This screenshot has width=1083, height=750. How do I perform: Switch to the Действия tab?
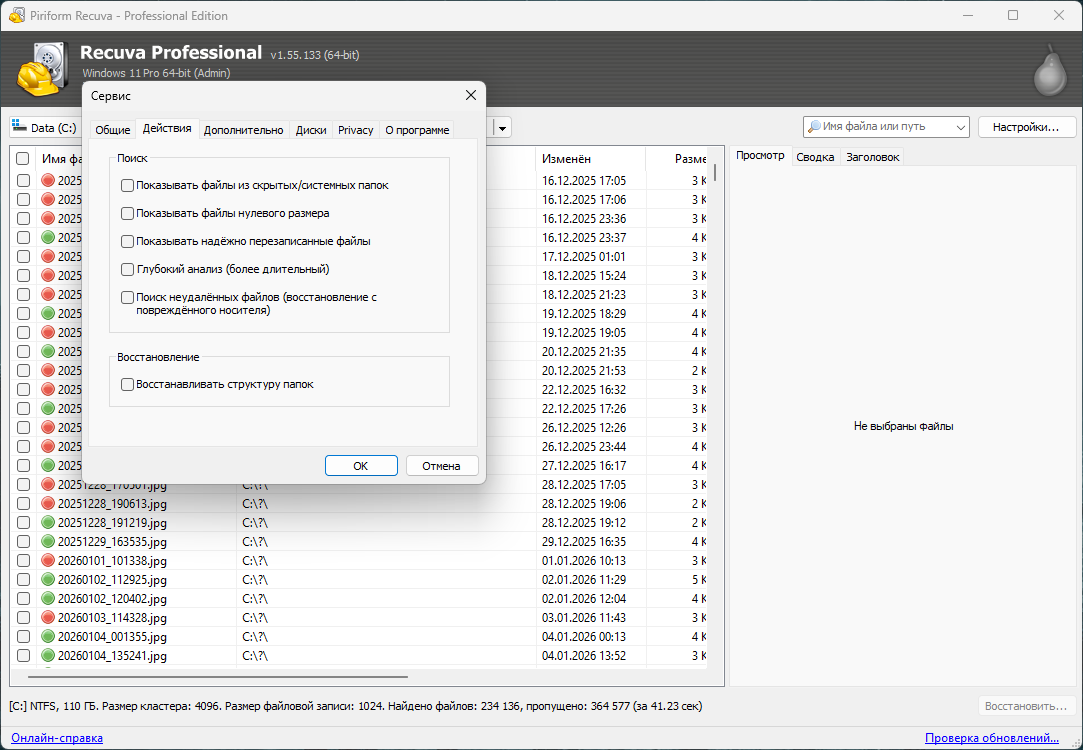pos(167,128)
